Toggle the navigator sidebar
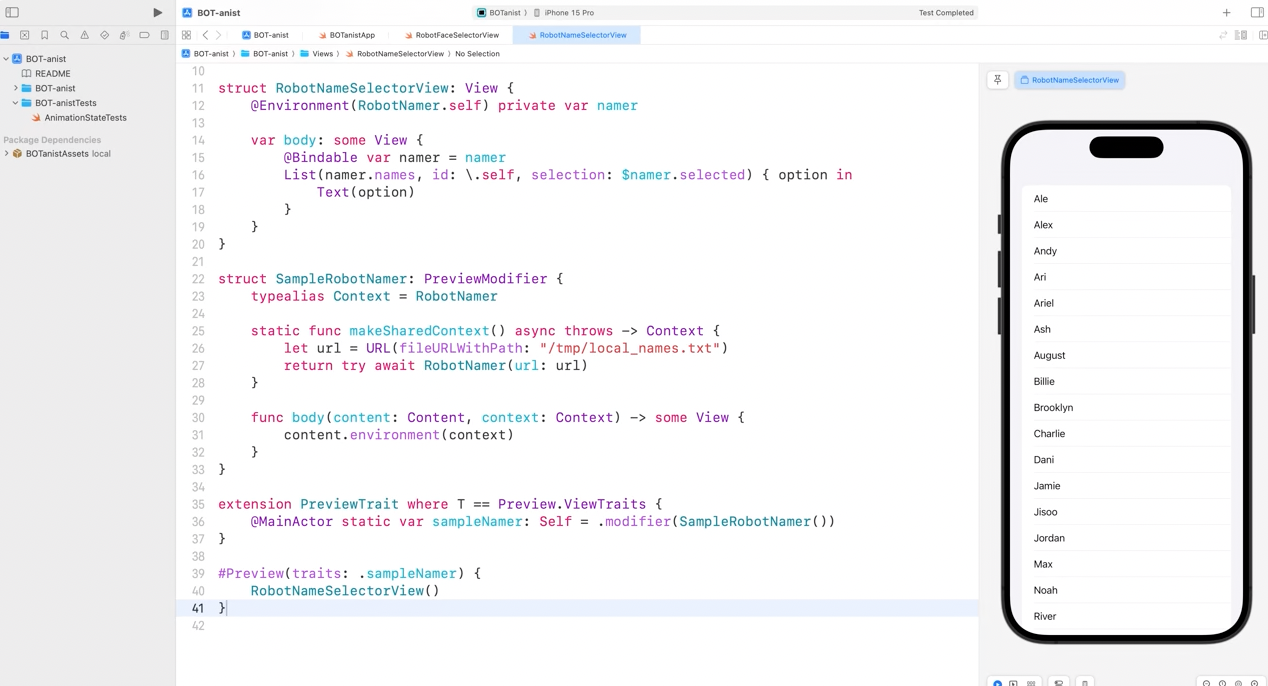Image resolution: width=1268 pixels, height=686 pixels. [x=12, y=13]
